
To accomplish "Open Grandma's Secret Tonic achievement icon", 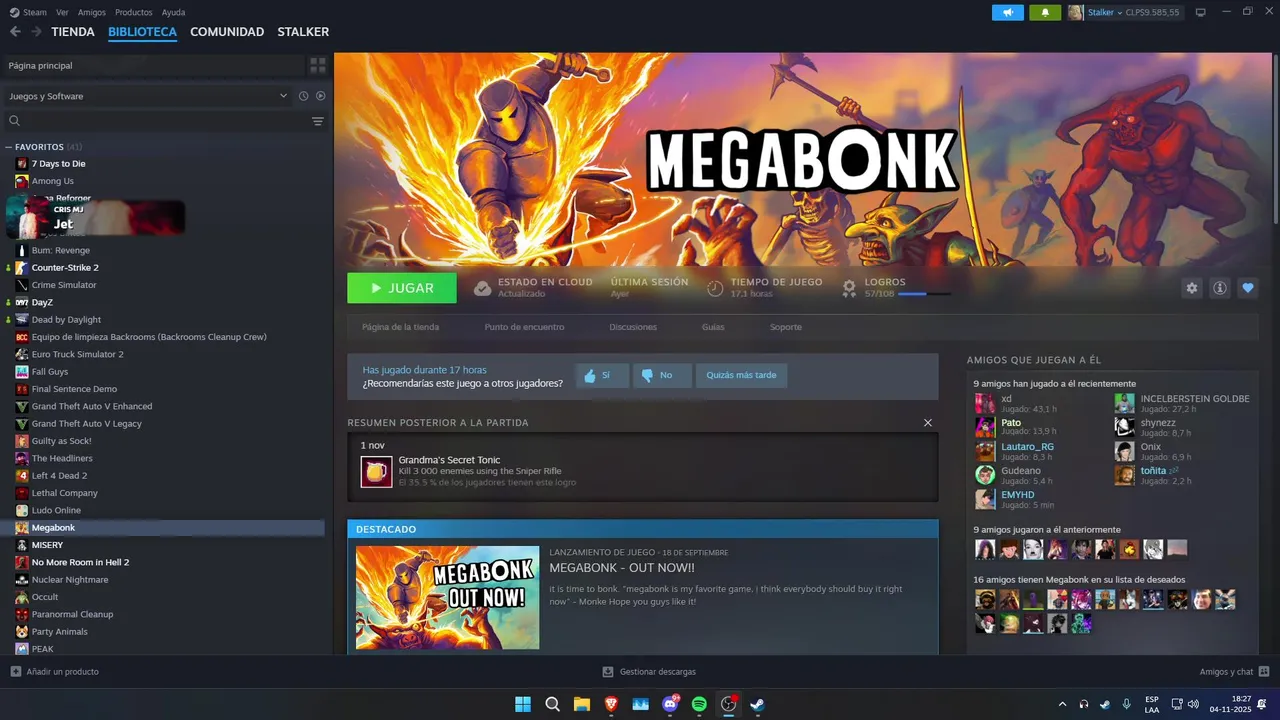I will point(377,471).
